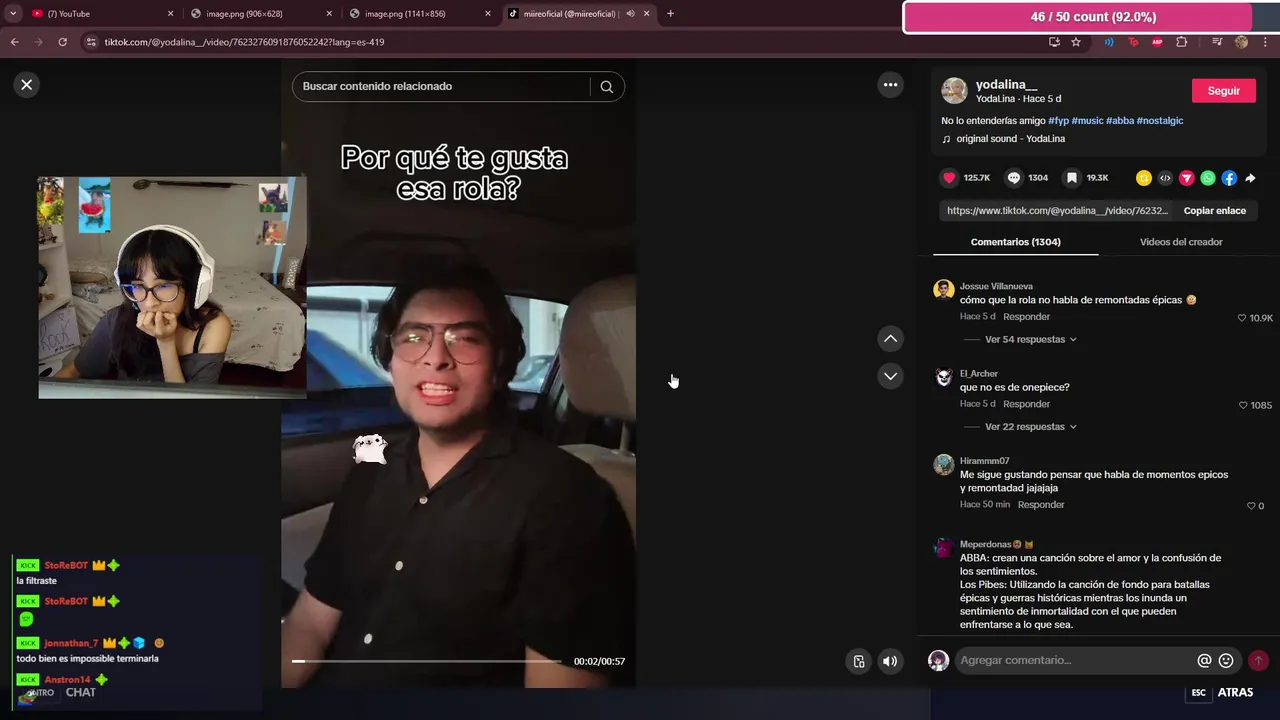
Task: Switch to image.png (1141×856) tab
Action: click(418, 14)
